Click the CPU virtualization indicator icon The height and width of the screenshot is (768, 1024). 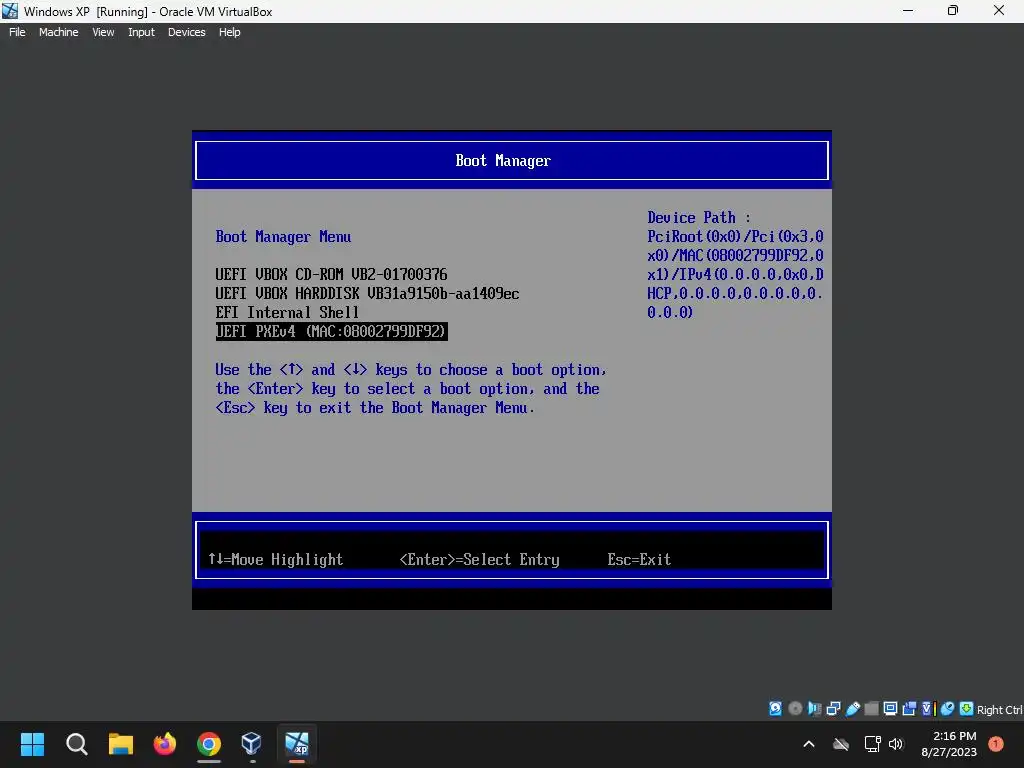coord(929,709)
